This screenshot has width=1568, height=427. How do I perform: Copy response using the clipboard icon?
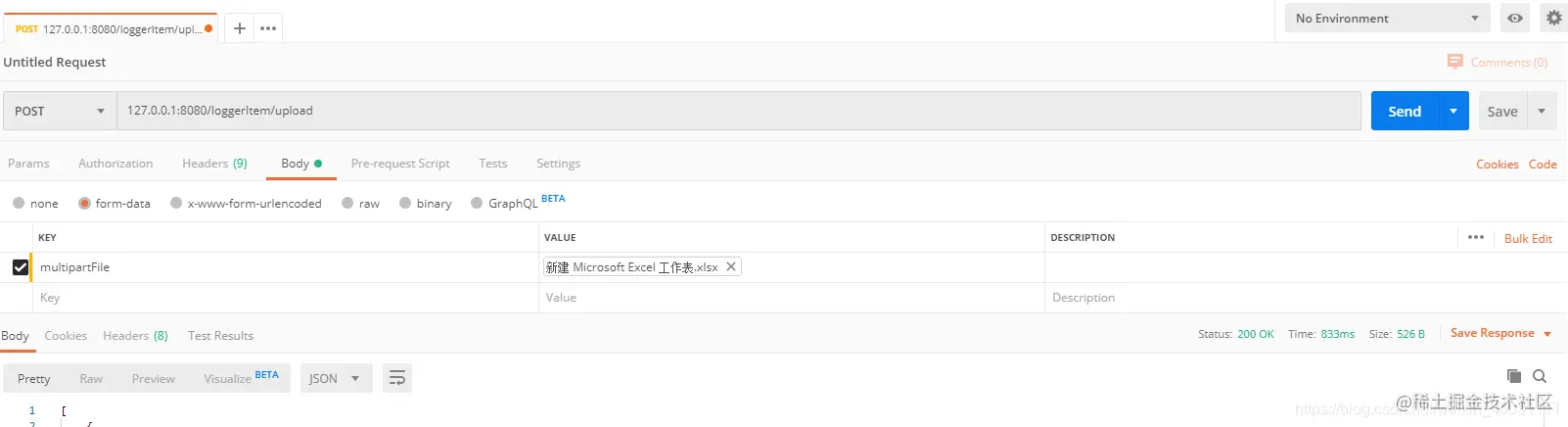coord(1514,376)
